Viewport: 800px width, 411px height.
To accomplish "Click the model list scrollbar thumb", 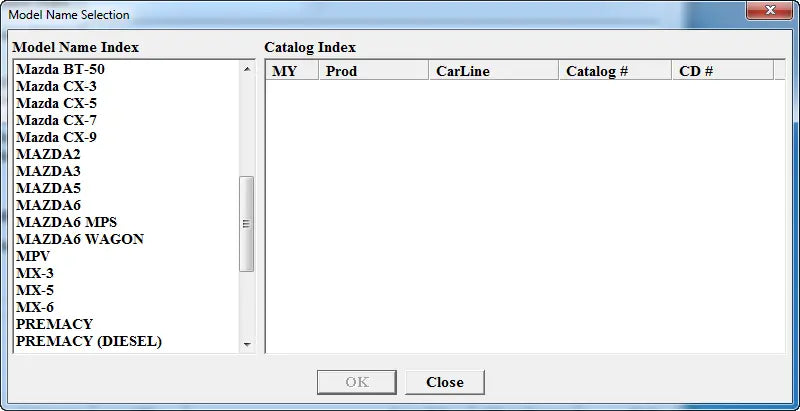I will (246, 224).
